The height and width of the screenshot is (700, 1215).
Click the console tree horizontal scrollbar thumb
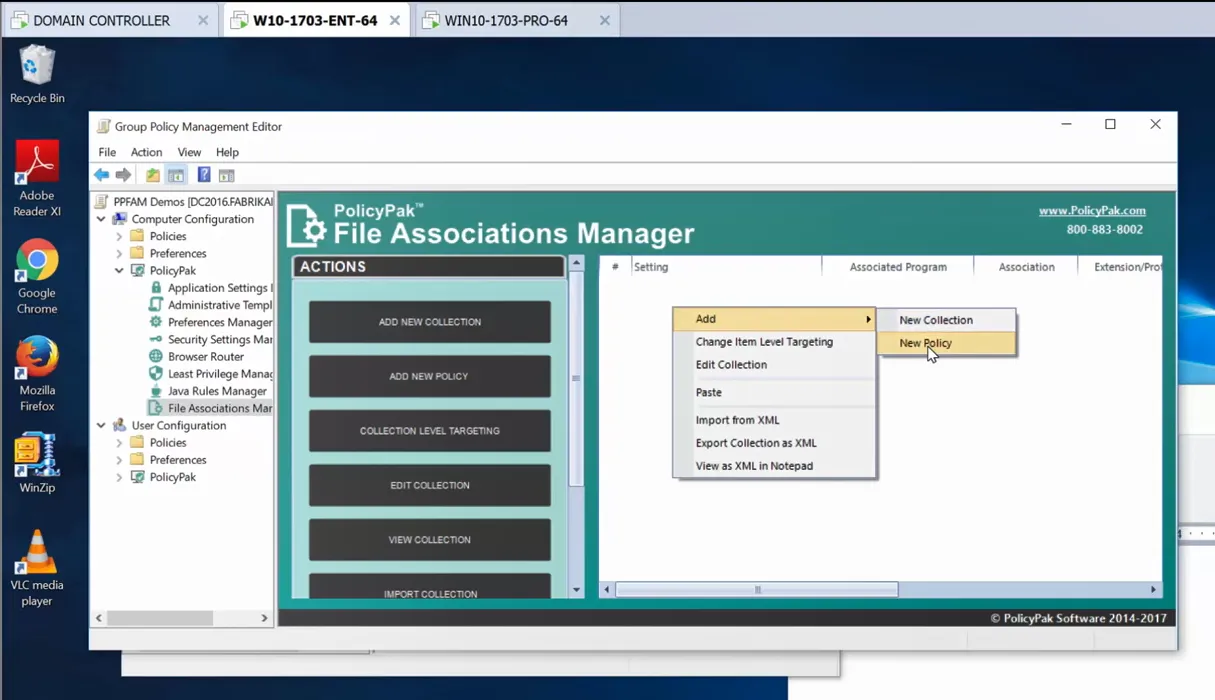point(160,618)
